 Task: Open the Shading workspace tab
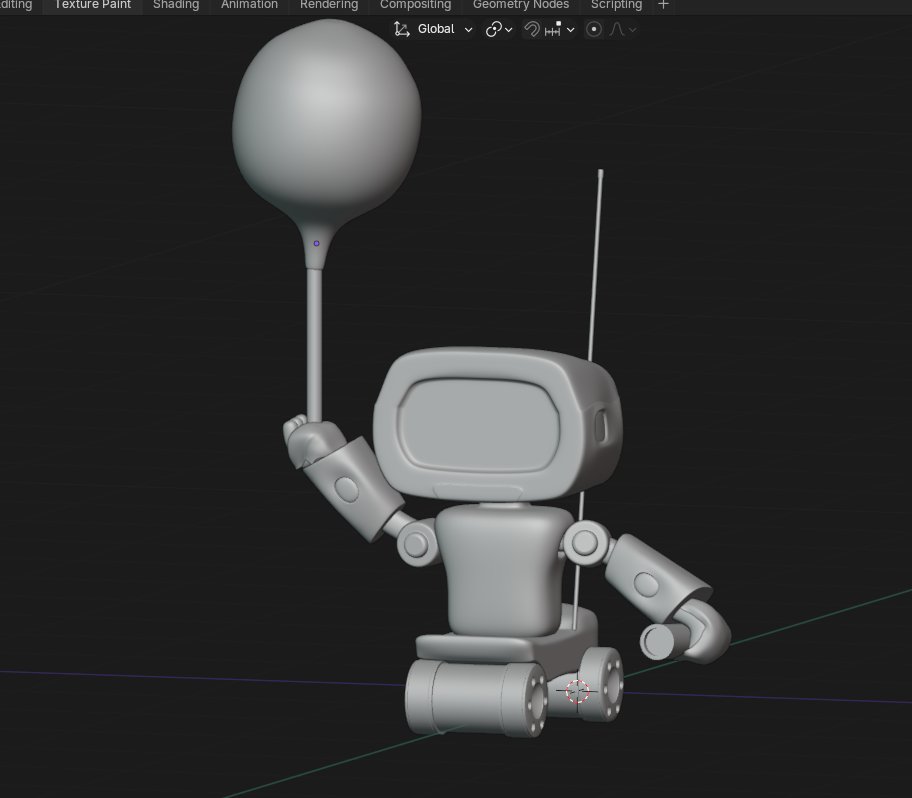click(x=176, y=5)
